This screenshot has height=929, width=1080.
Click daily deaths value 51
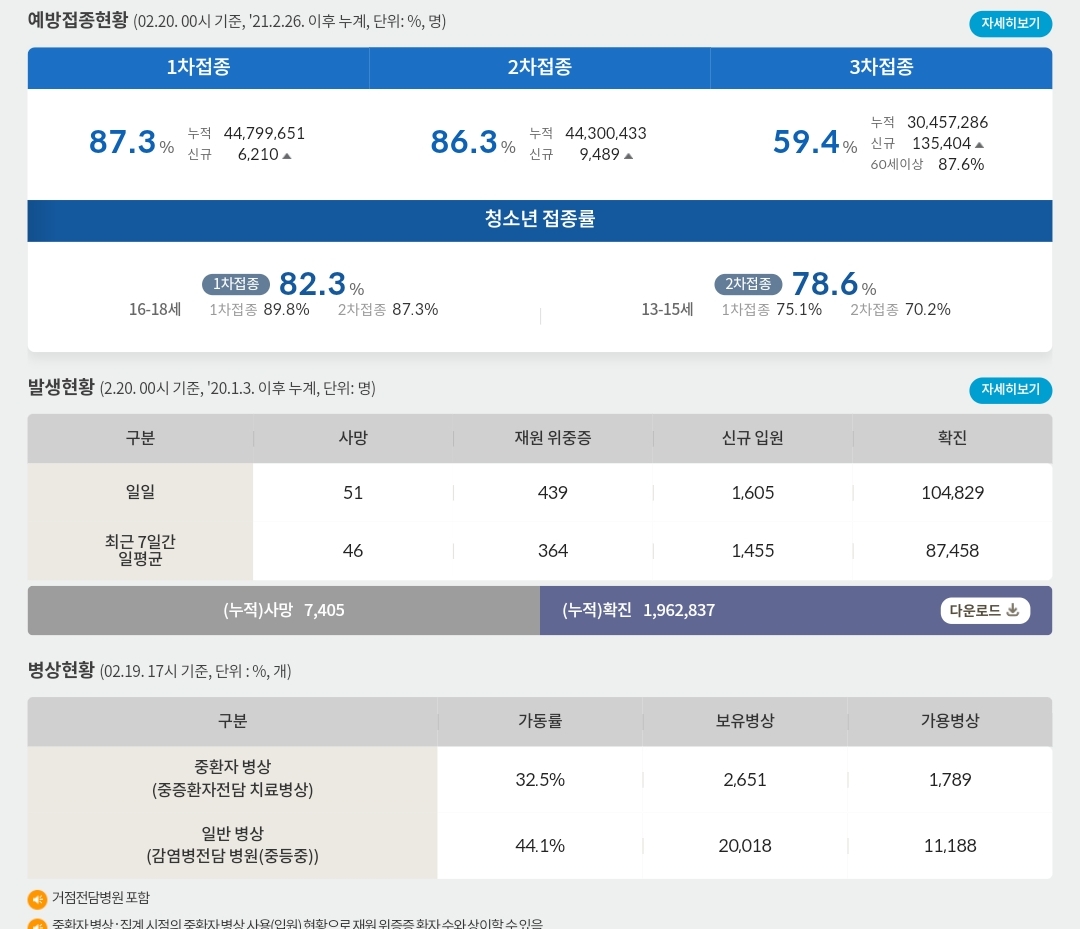tap(353, 492)
